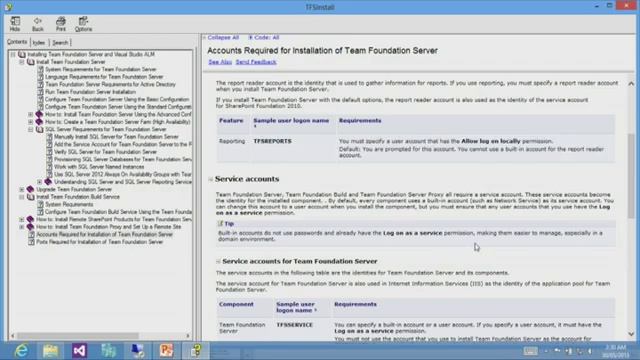Open File Explorer from the taskbar
The width and height of the screenshot is (640, 360).
click(50, 351)
